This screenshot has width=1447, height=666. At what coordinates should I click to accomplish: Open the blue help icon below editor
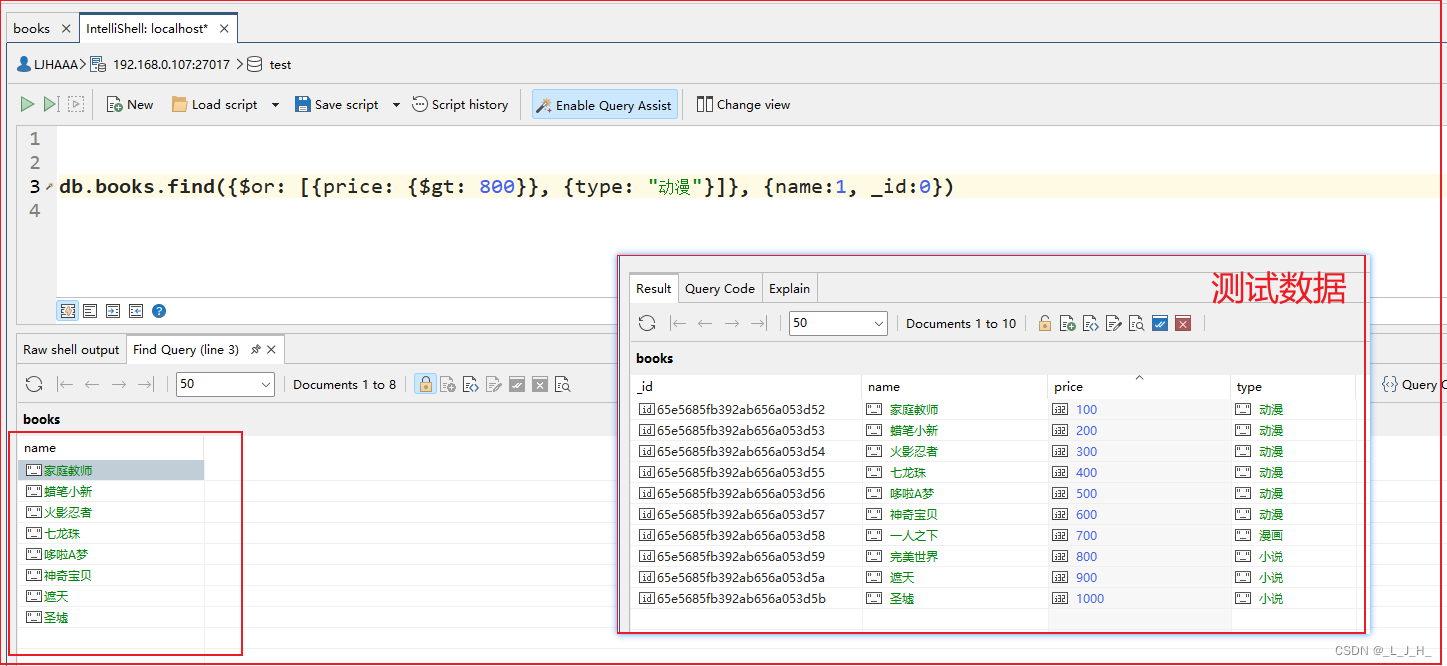click(159, 311)
